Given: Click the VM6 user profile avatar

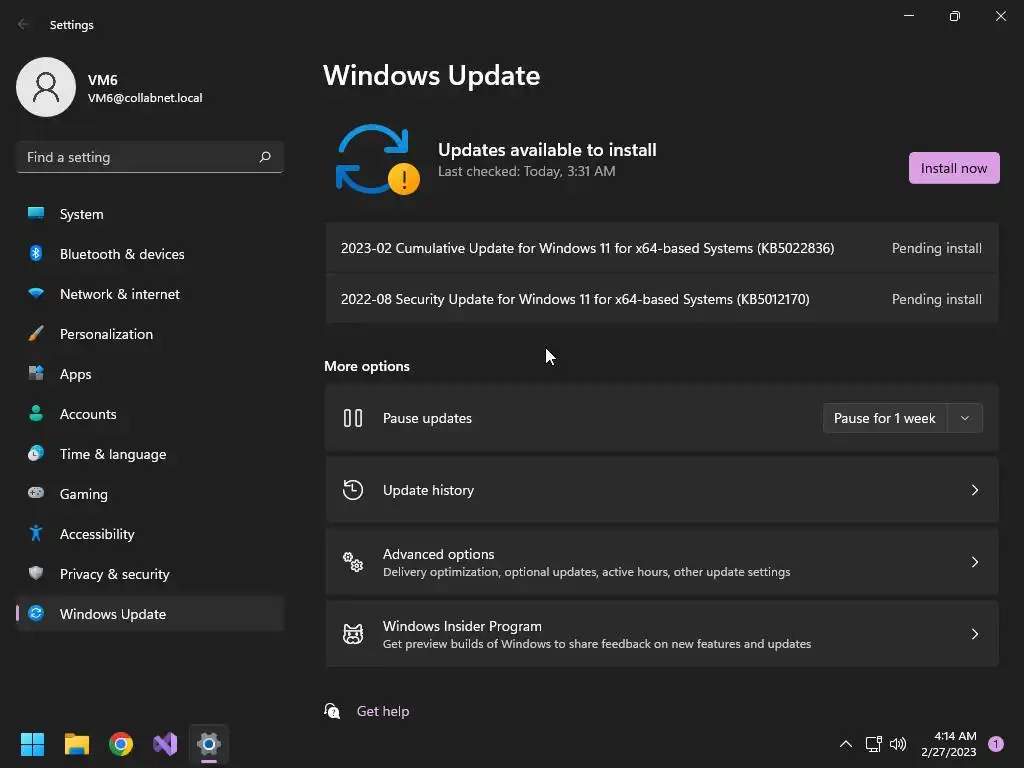Looking at the screenshot, I should coord(46,87).
